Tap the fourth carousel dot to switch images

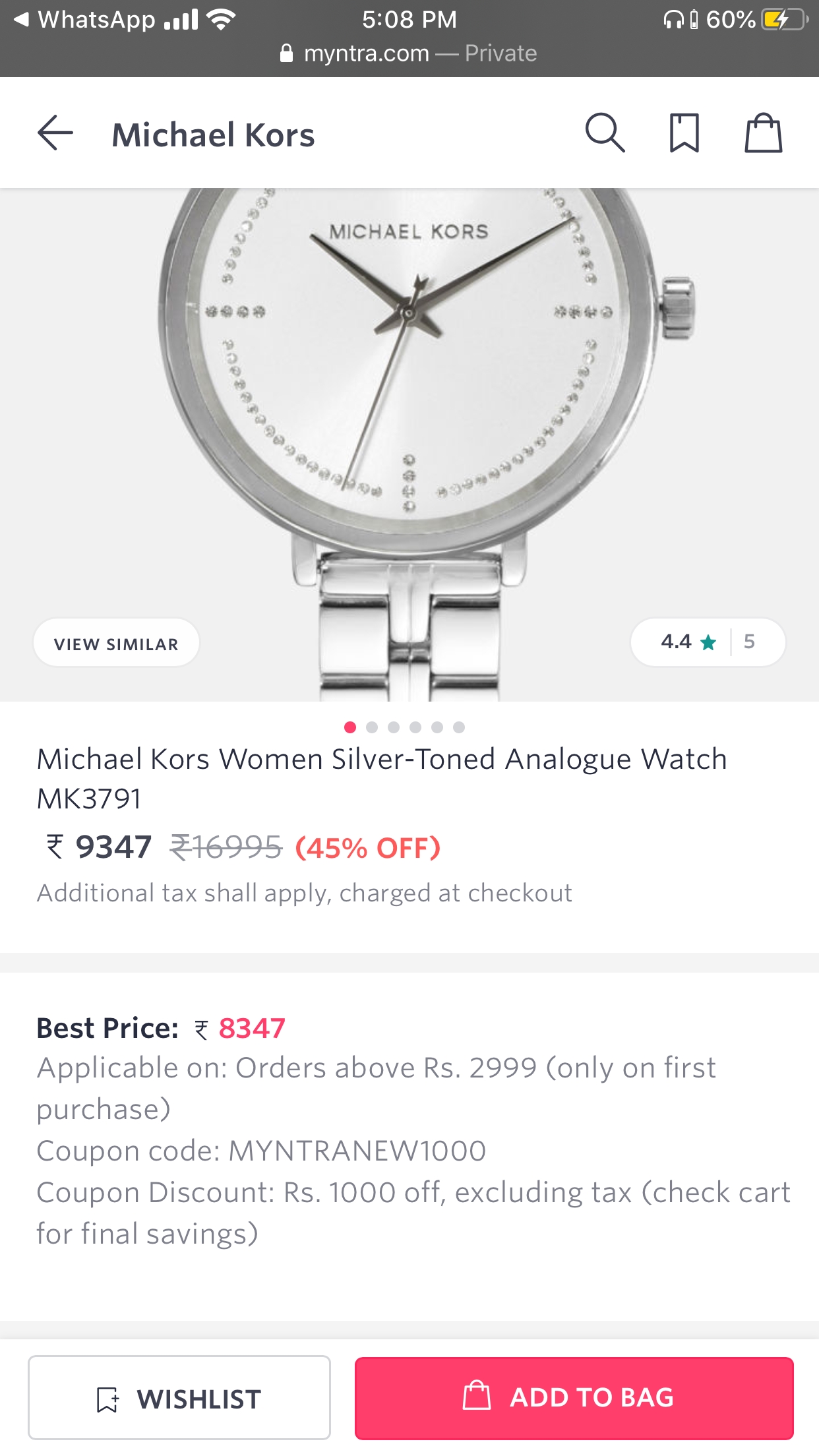415,727
